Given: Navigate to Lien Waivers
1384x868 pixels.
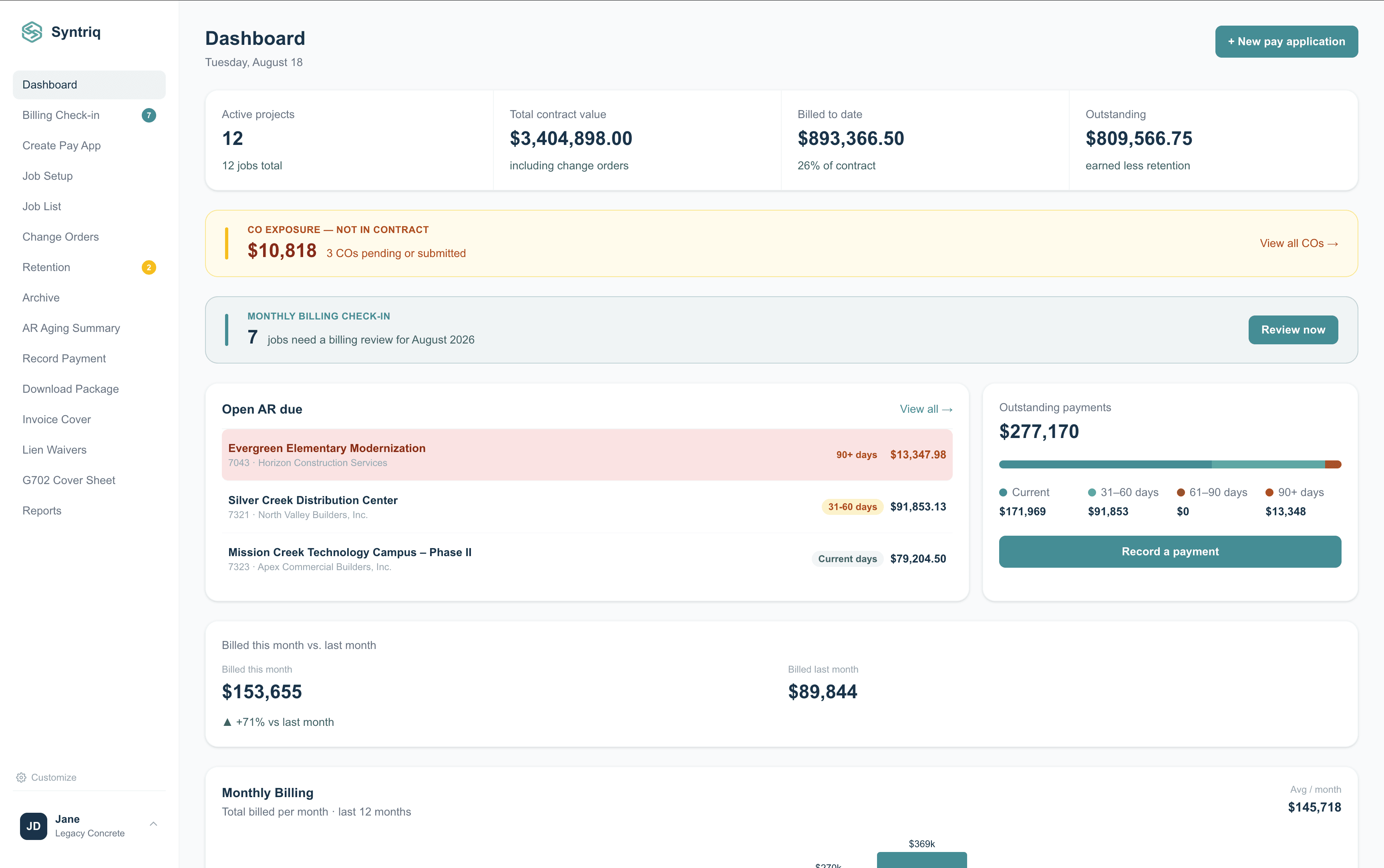Looking at the screenshot, I should 89,450.
